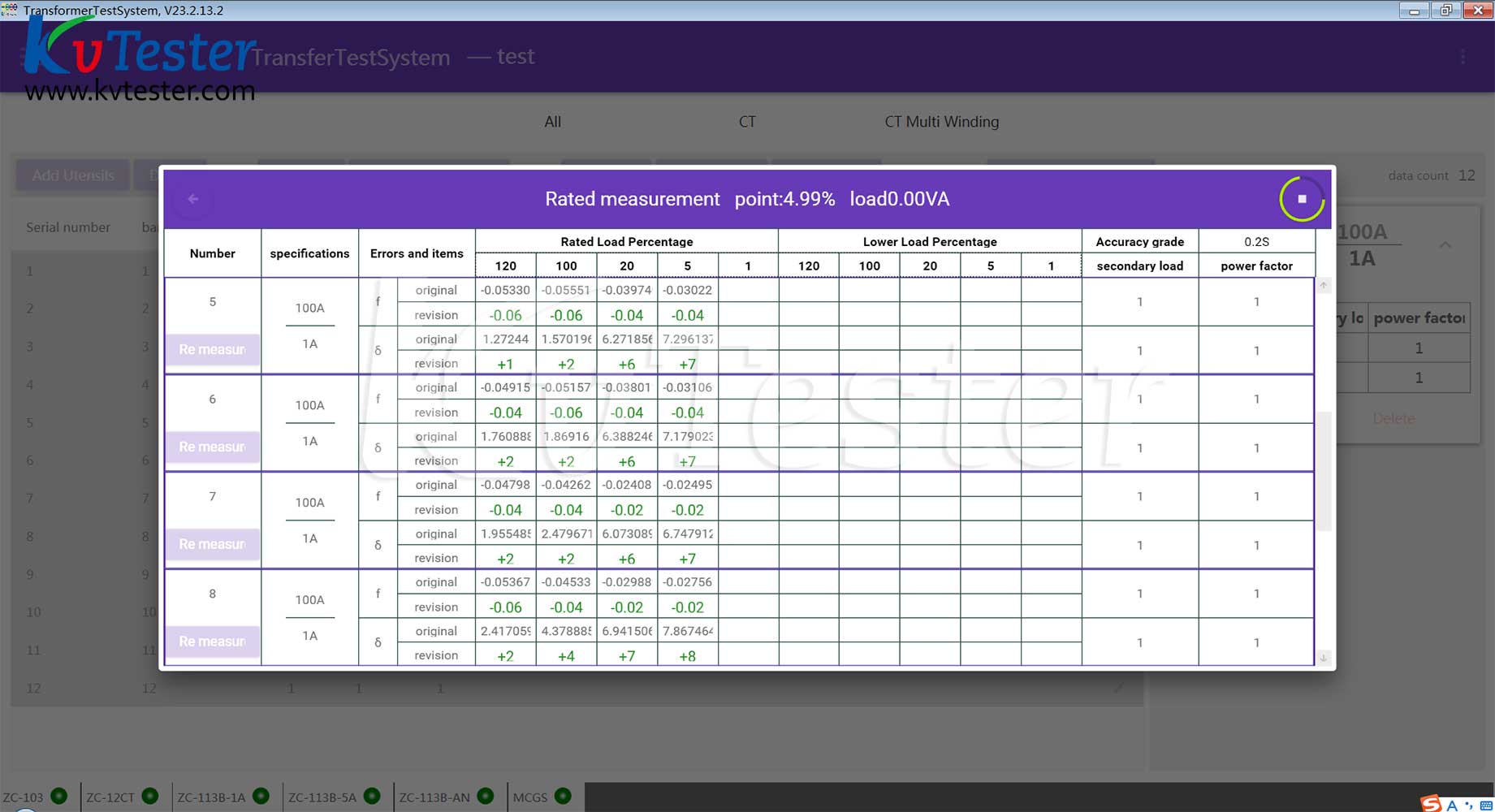Select the All tab

(x=552, y=122)
